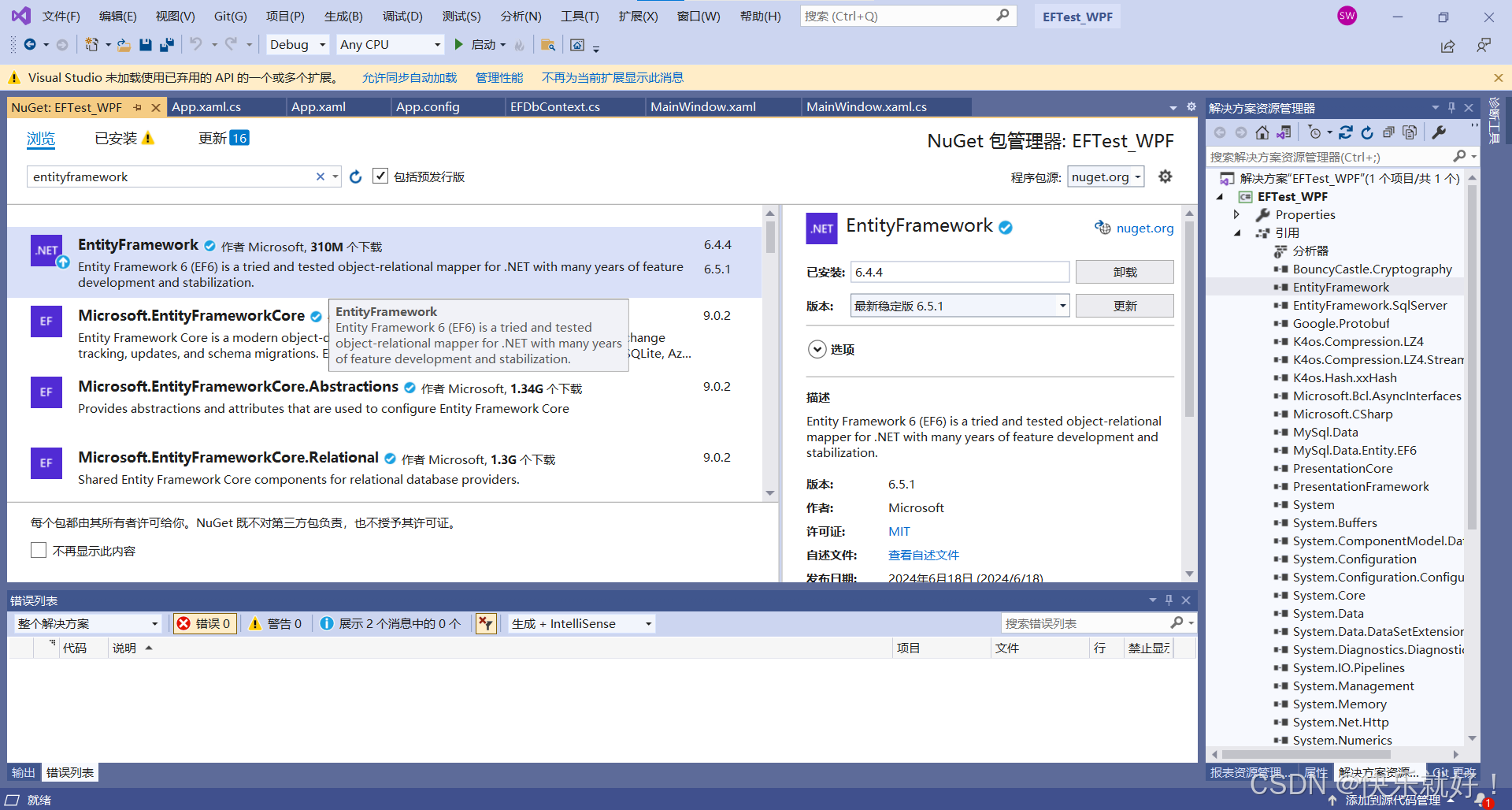Open the Any CPU platform dropdown

tap(391, 45)
